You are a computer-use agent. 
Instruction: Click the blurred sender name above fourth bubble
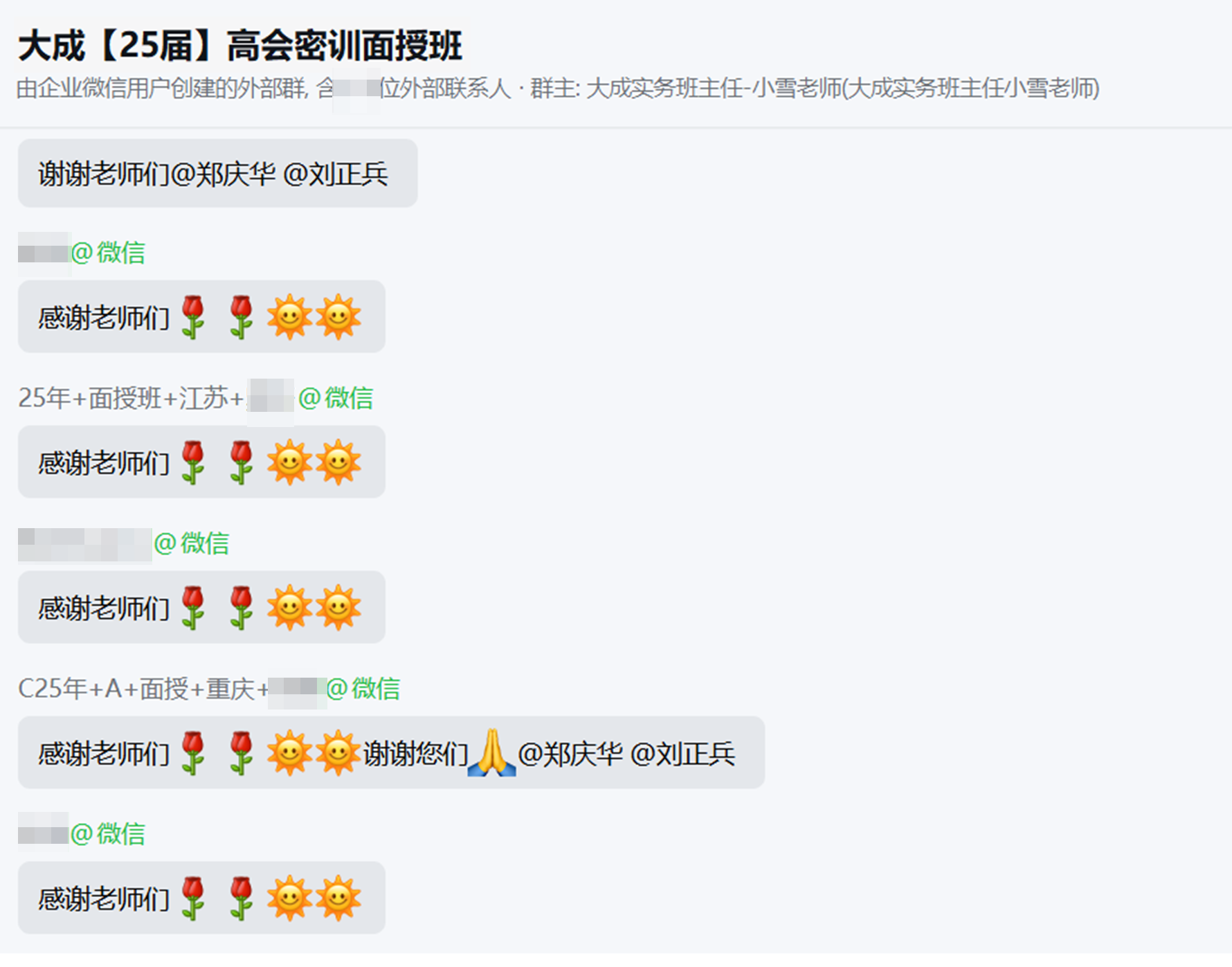click(84, 545)
